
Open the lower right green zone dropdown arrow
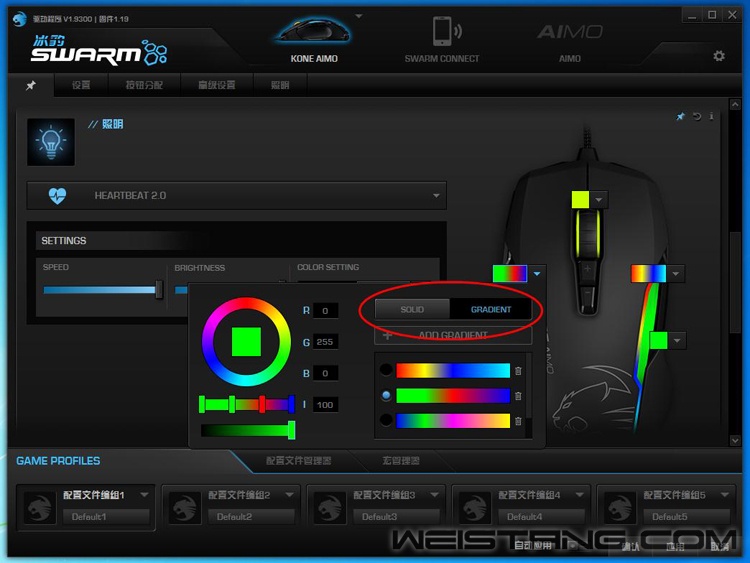click(x=677, y=341)
